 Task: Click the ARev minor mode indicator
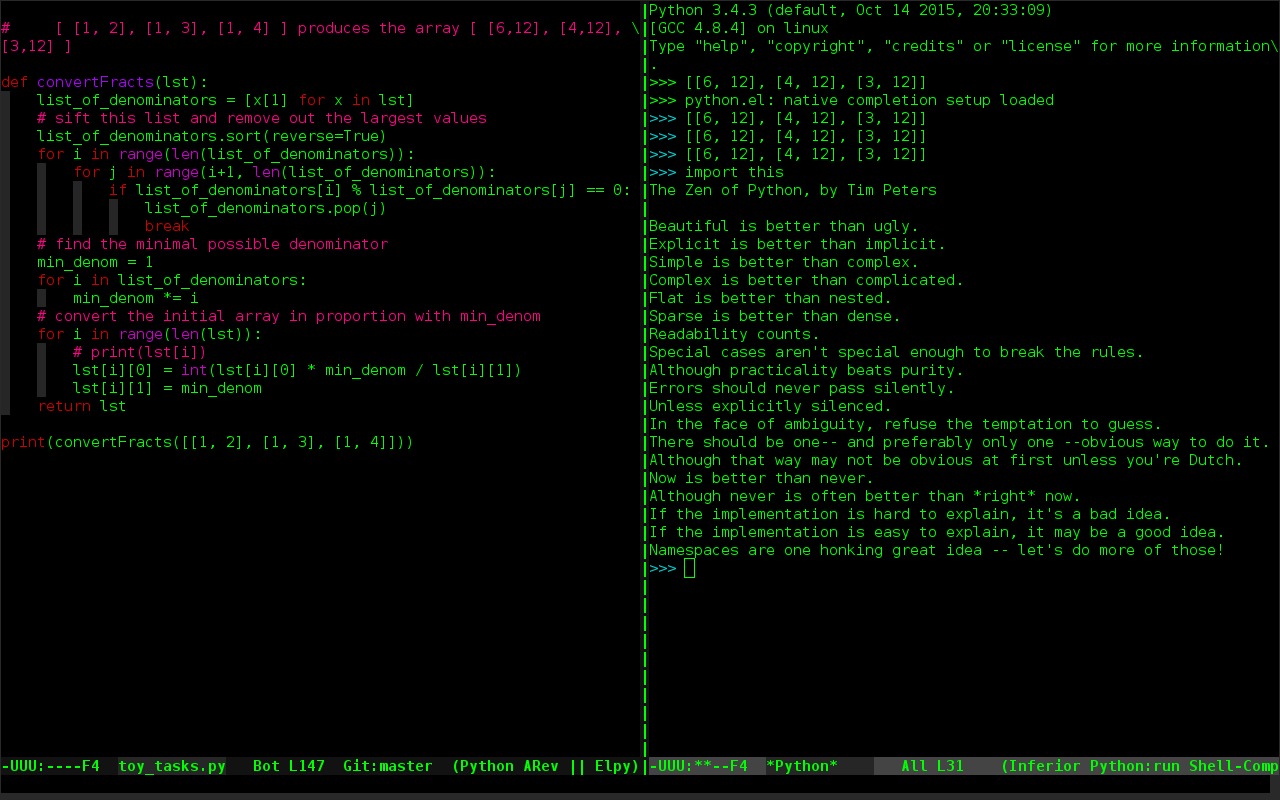click(x=542, y=766)
